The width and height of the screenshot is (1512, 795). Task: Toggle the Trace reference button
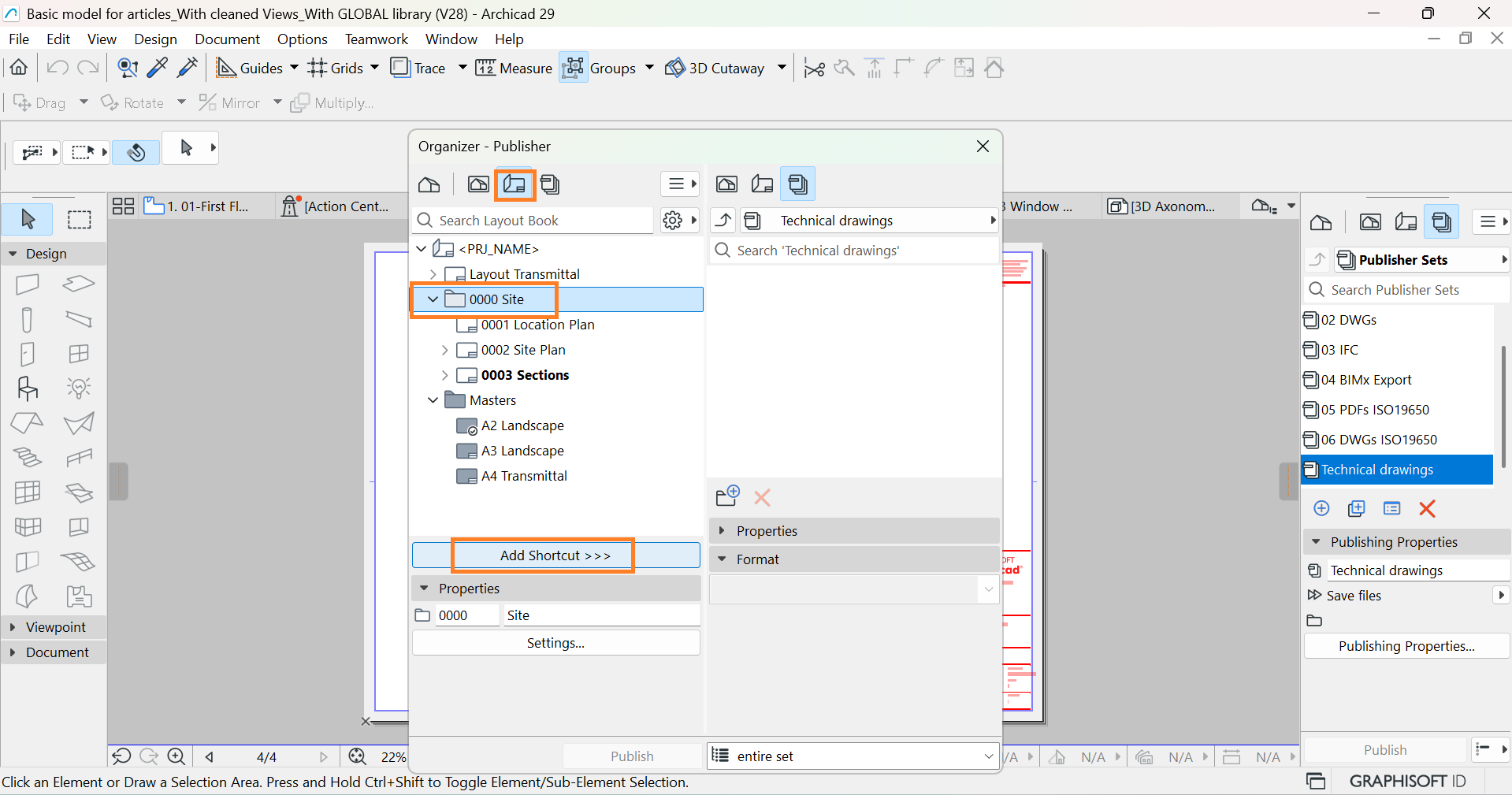tap(418, 68)
